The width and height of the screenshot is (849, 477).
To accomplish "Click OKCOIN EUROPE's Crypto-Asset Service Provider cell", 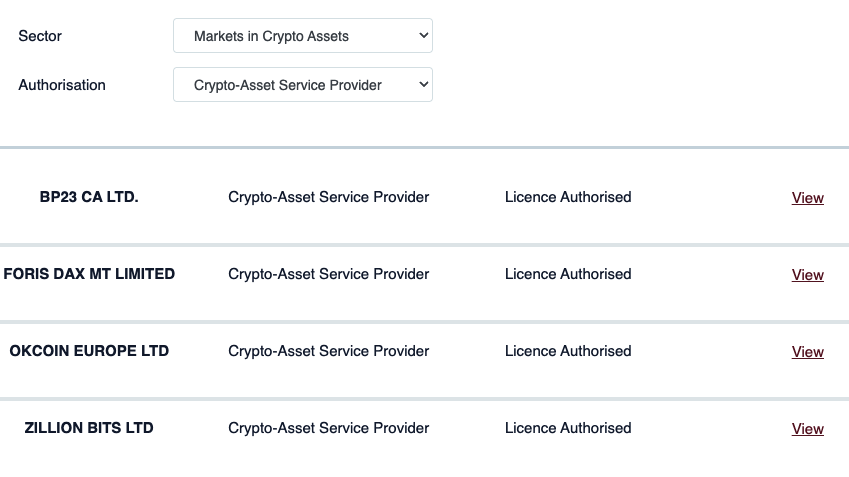I will pos(328,351).
